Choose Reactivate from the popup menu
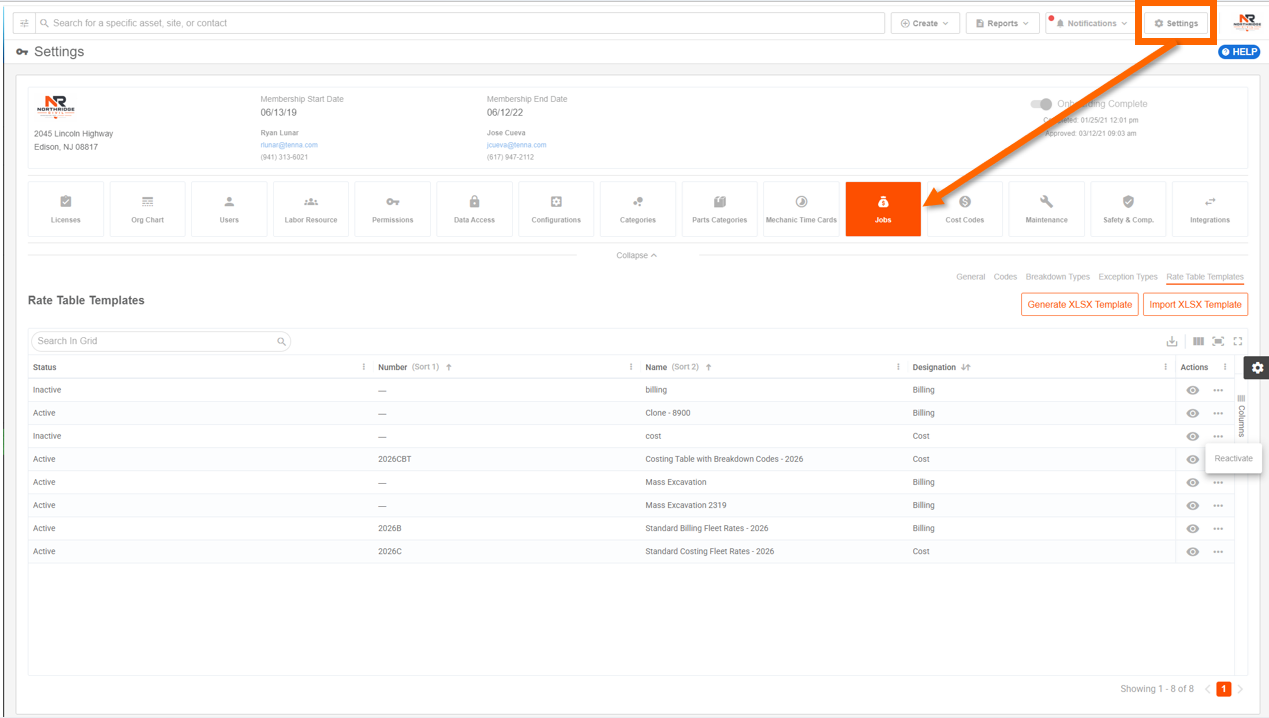This screenshot has height=718, width=1269. click(x=1233, y=459)
